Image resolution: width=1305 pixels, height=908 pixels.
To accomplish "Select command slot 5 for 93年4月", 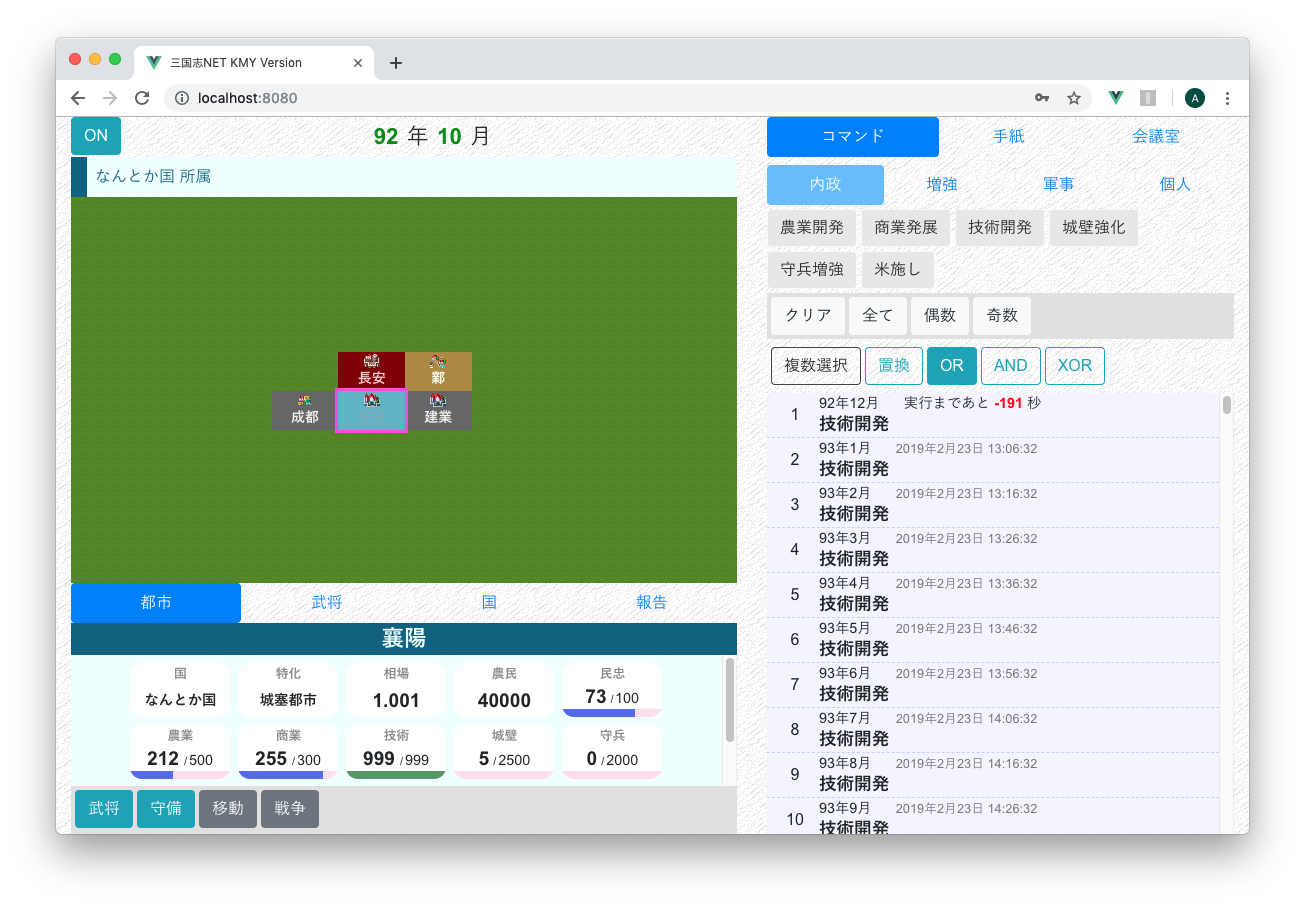I will click(993, 595).
